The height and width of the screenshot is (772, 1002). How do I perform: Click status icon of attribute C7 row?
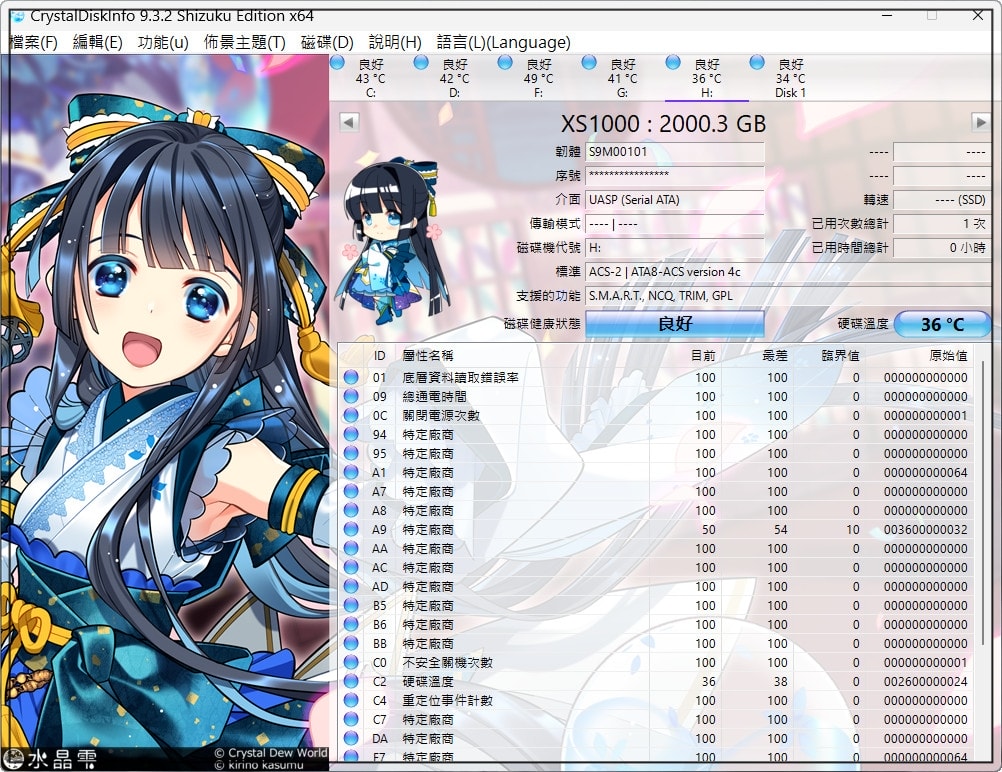(351, 720)
